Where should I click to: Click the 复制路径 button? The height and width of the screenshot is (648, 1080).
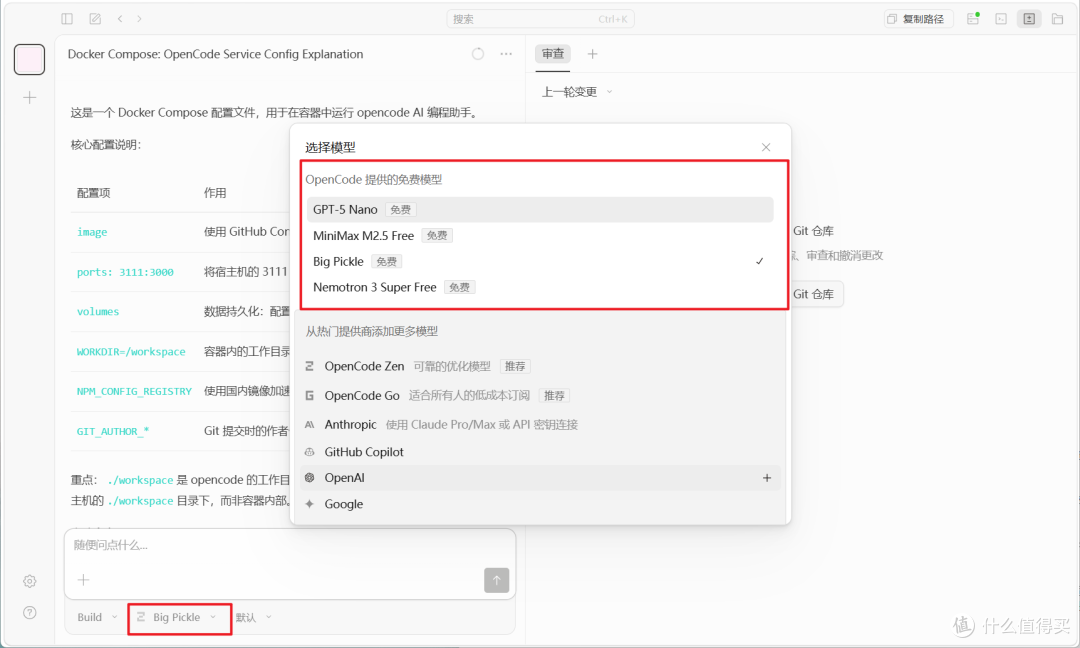click(x=918, y=19)
